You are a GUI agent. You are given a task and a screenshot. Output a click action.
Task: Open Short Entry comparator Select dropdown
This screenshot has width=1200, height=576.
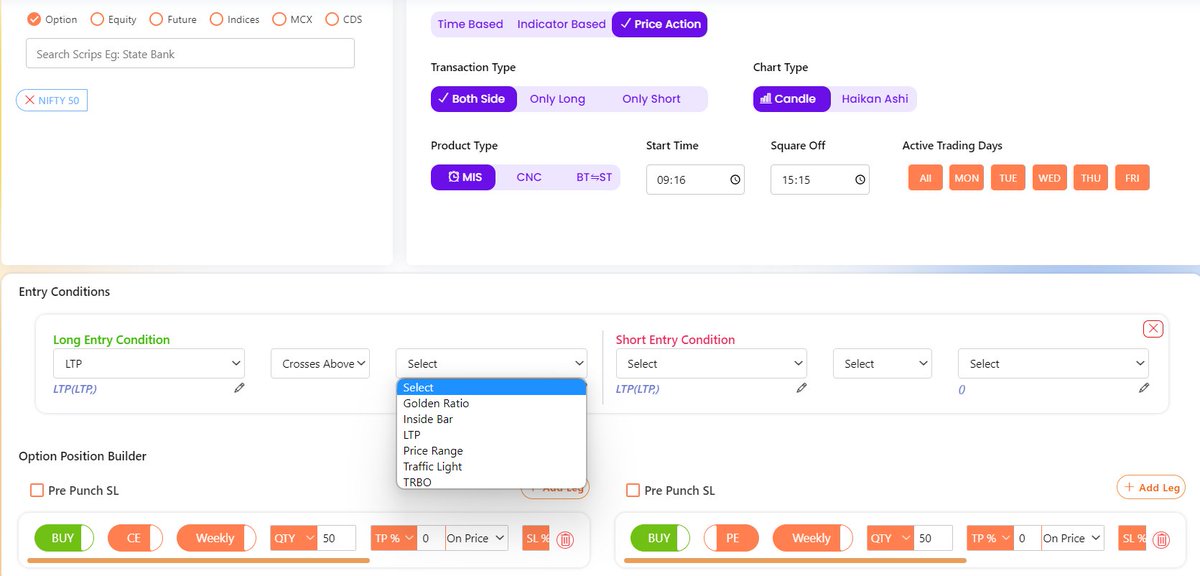click(x=882, y=364)
